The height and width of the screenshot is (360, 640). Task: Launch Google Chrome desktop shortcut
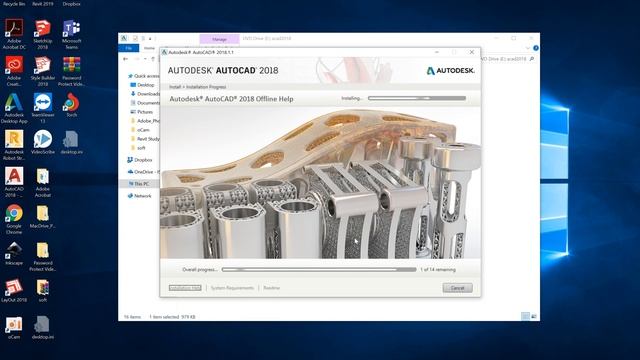tap(14, 219)
